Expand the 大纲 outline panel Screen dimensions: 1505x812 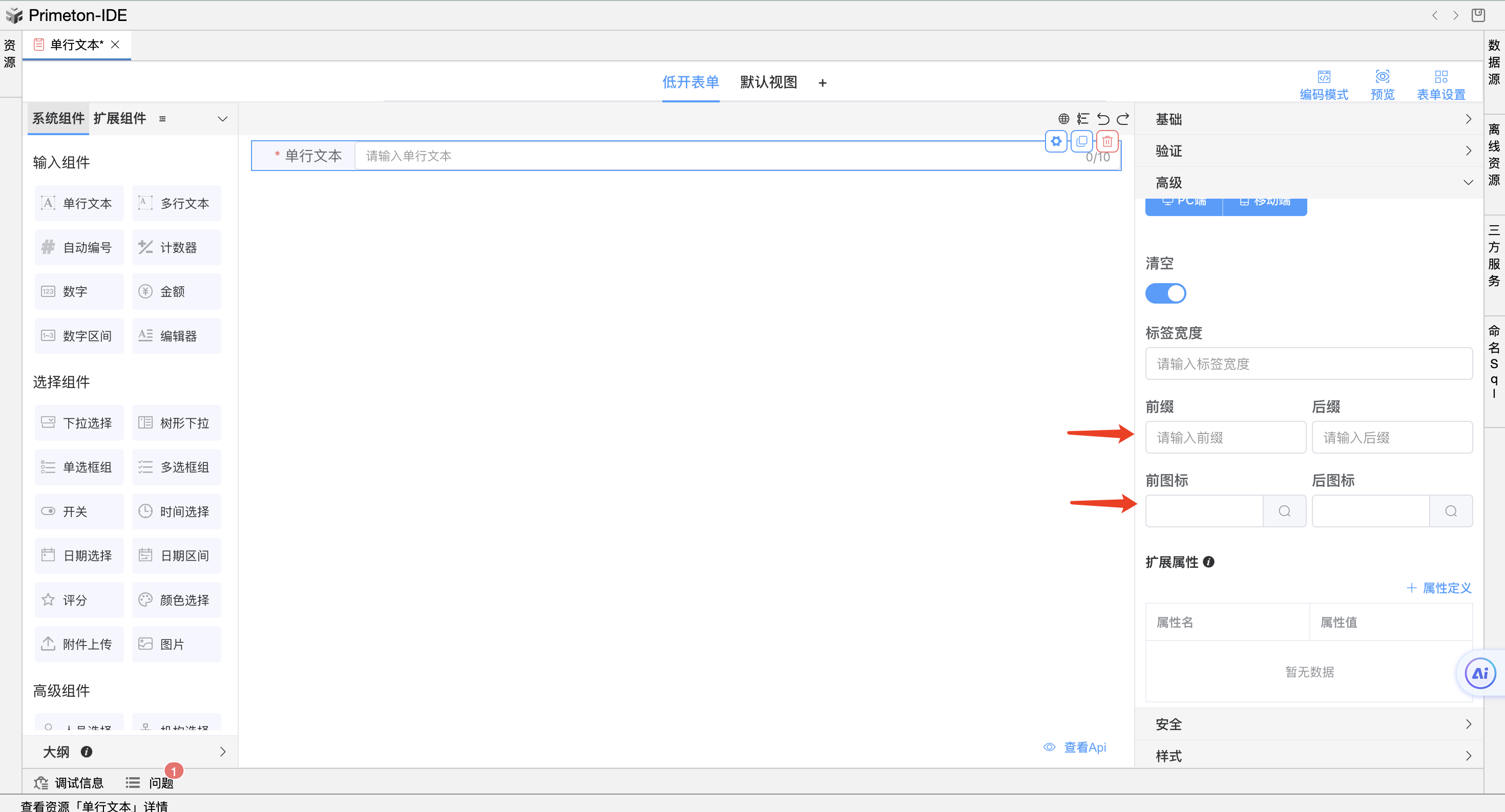point(222,752)
